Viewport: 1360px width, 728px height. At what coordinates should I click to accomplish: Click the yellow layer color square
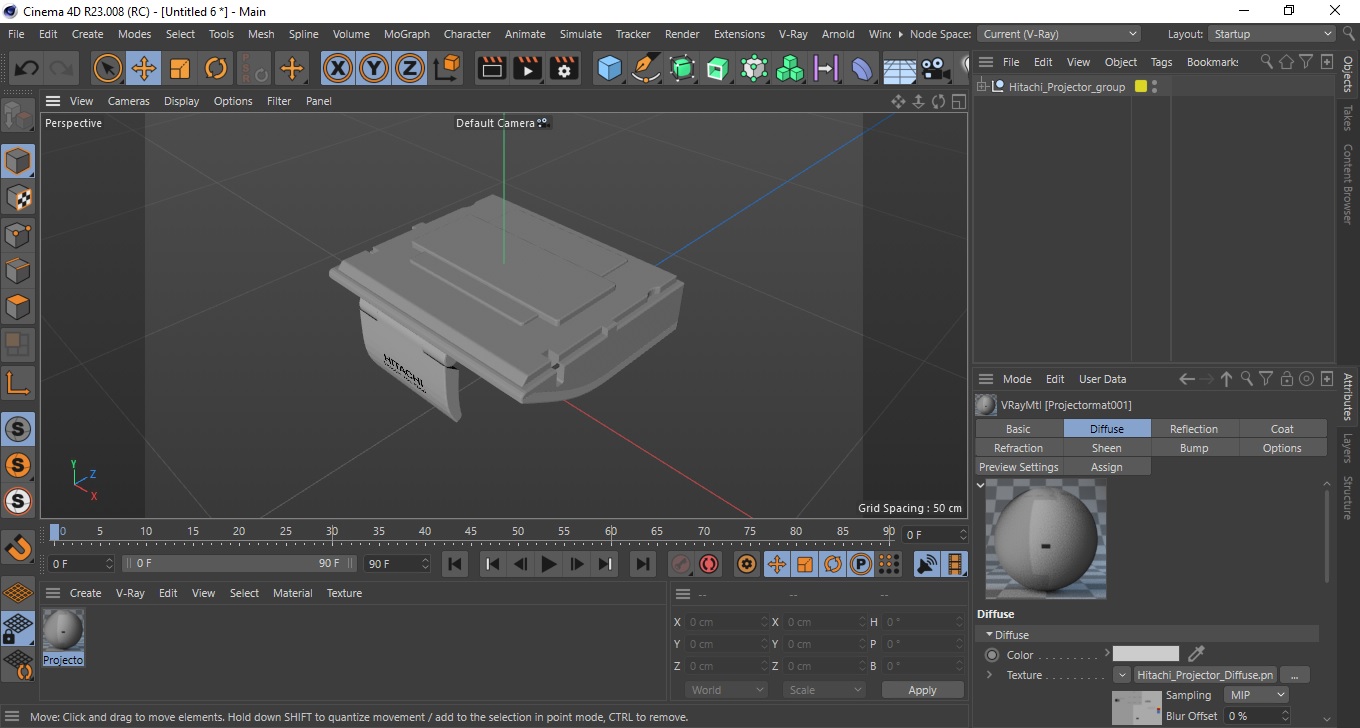(x=1141, y=87)
